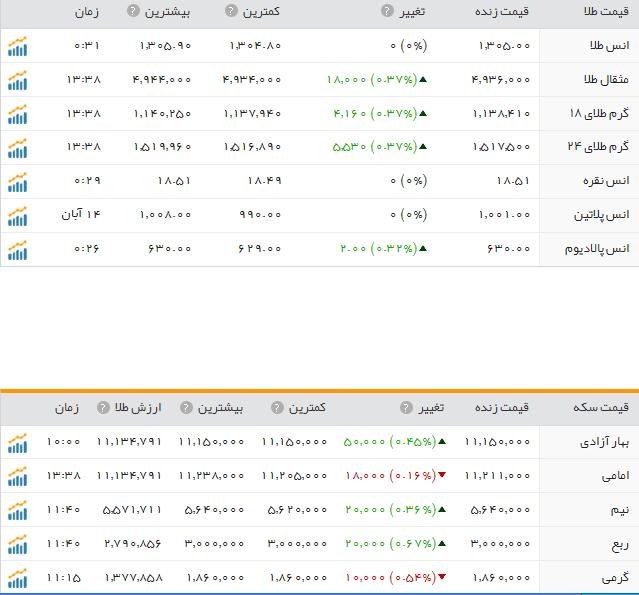Screen dimensions: 639x595
Task: Click live price ۵,۶۴۰,۰۰۰ of نیم coin
Action: [500, 510]
